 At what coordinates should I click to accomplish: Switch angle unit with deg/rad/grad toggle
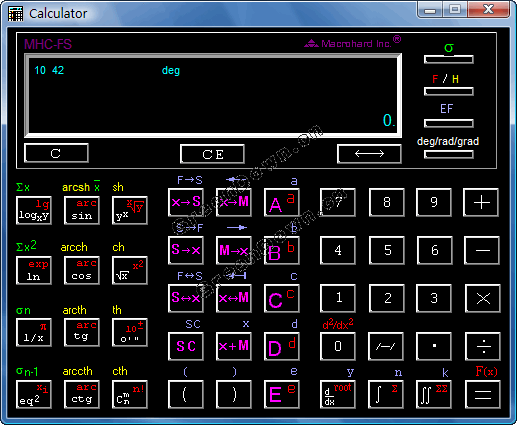coord(449,154)
